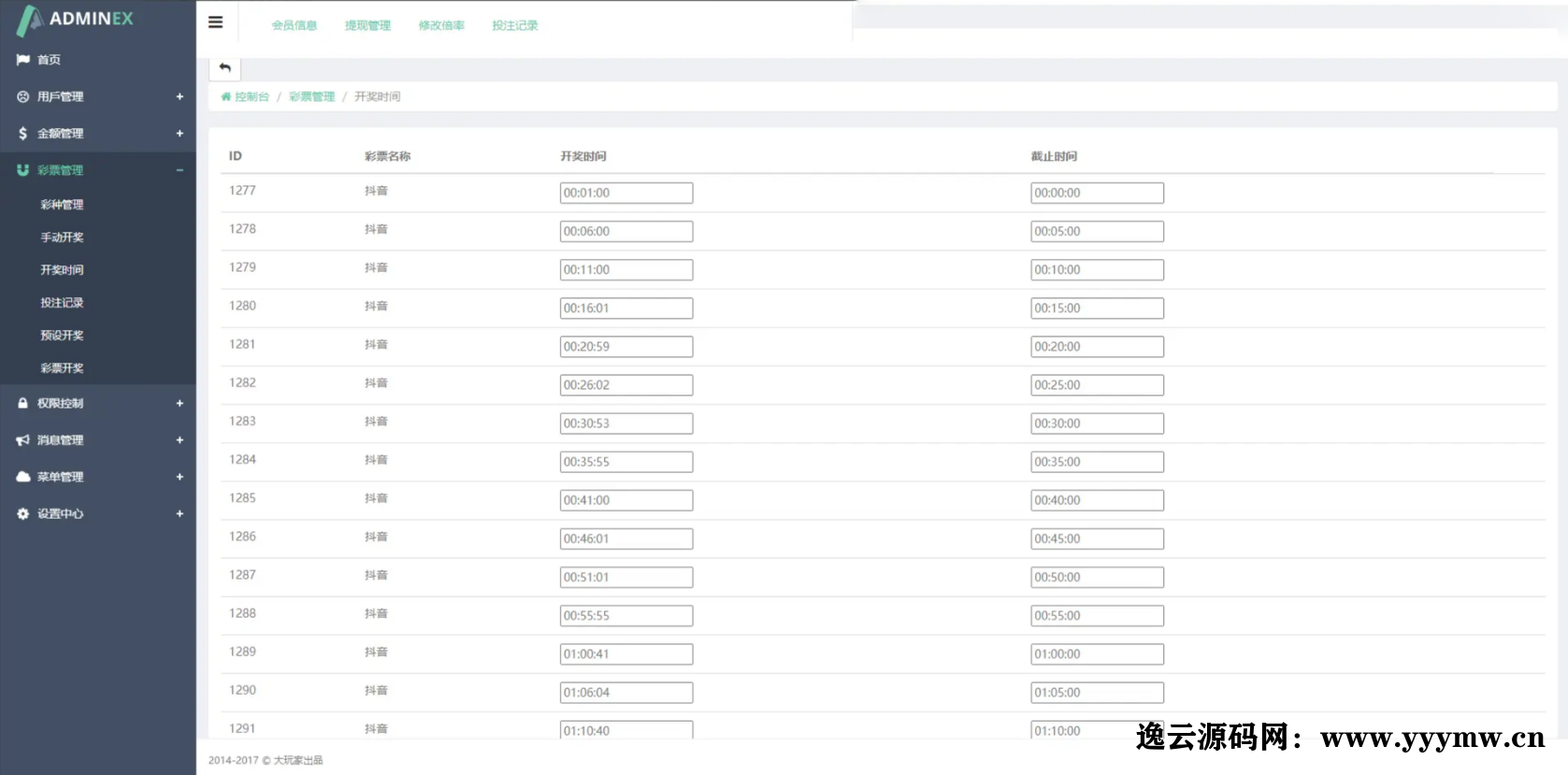Screen dimensions: 1568x775
Task: Open 预设开奖 submenu item
Action: click(62, 336)
